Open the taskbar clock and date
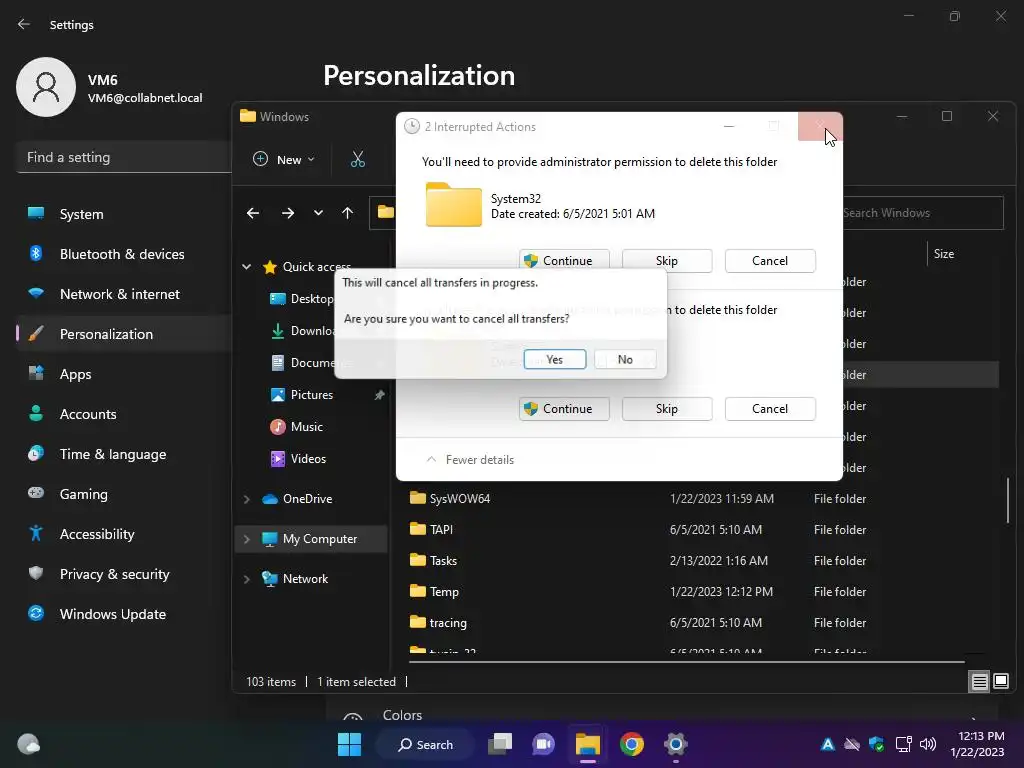1024x768 pixels. tap(977, 744)
